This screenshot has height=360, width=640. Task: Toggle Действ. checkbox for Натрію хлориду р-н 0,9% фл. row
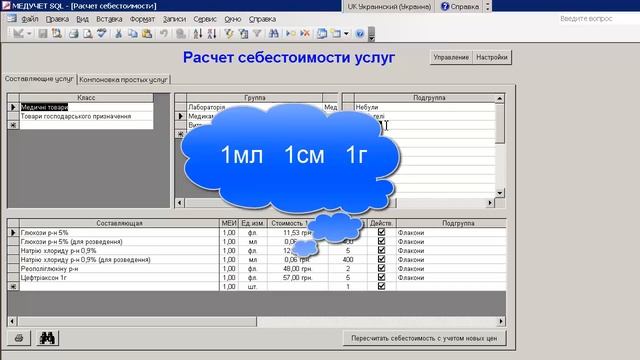point(381,250)
